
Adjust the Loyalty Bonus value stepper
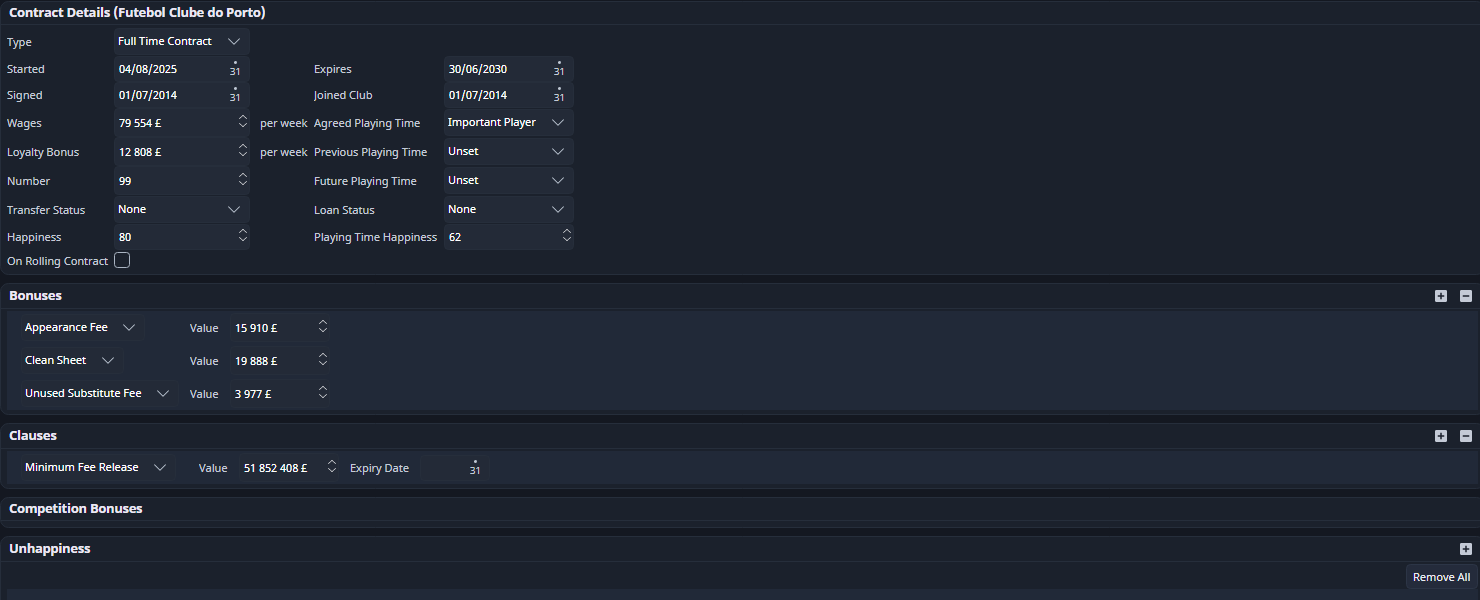(243, 152)
